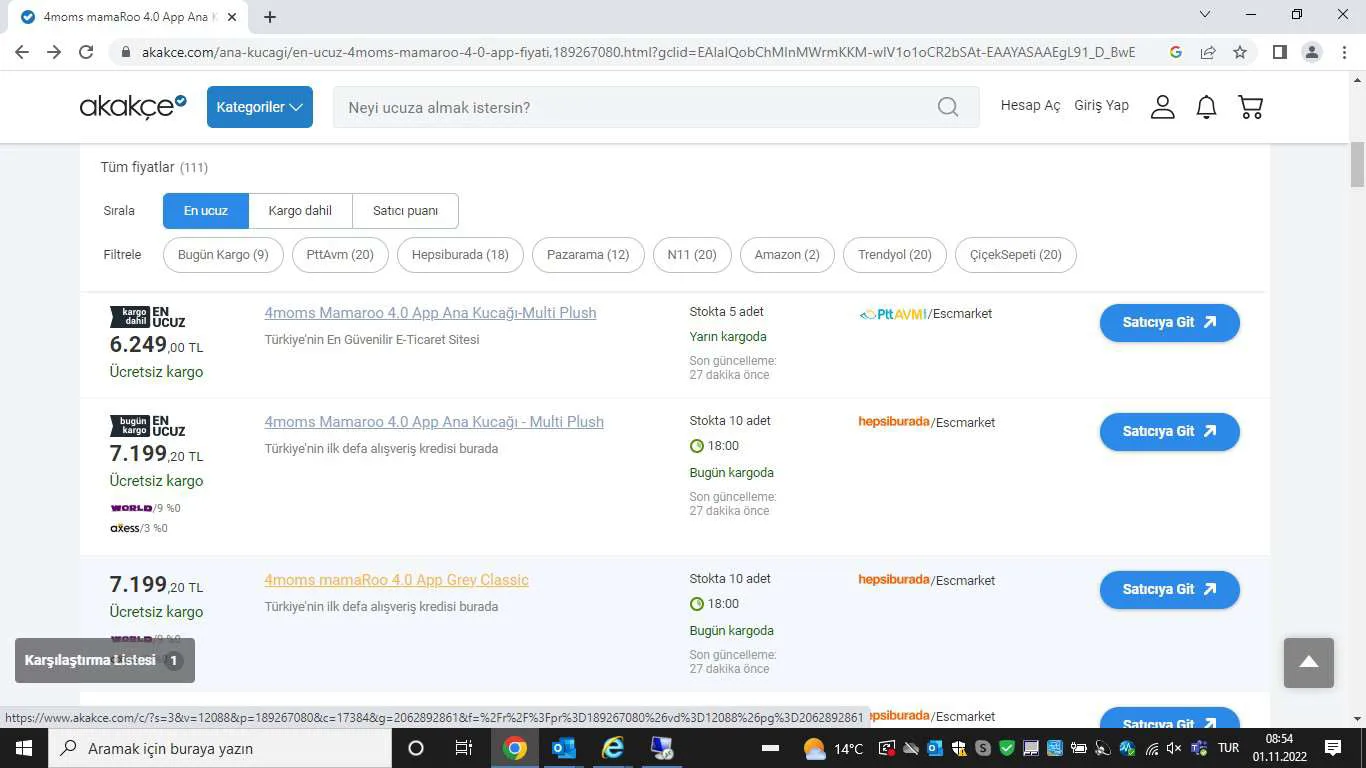Open the Windows Start menu
The width and height of the screenshot is (1366, 768).
(23, 748)
